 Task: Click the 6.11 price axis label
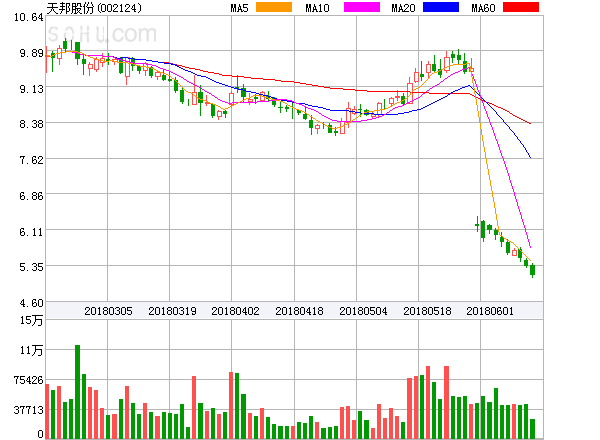coord(31,232)
